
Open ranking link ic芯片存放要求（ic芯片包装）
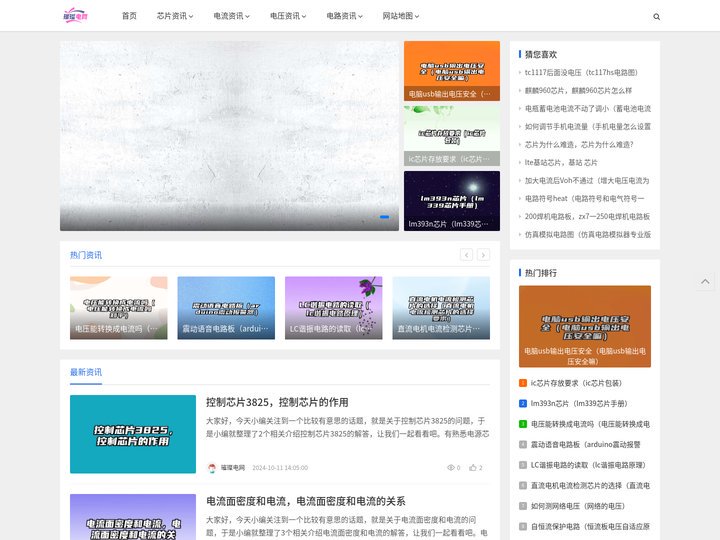pyautogui.click(x=576, y=383)
